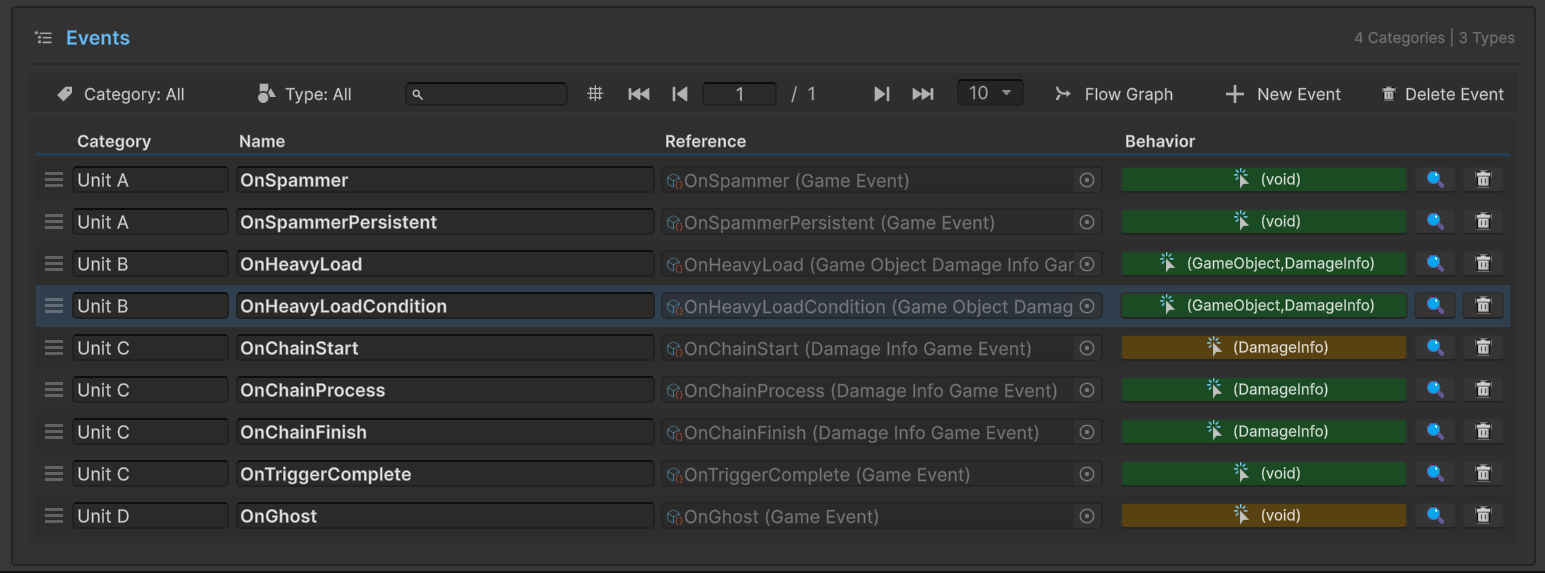1545x573 pixels.
Task: Open object picker for OnHeavyLoad reference
Action: 1087,264
